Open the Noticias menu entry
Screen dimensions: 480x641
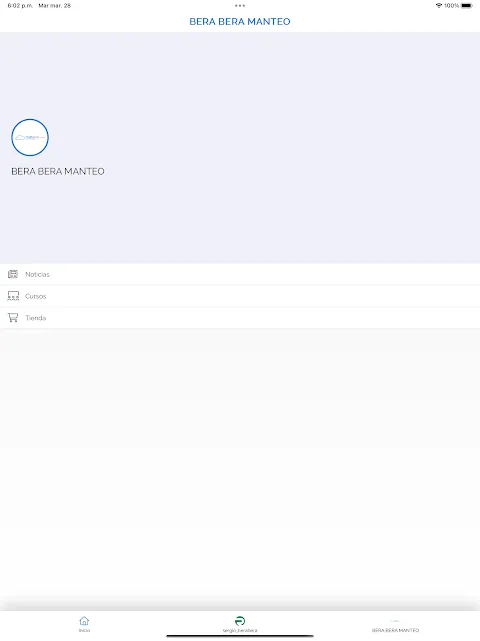click(240, 274)
